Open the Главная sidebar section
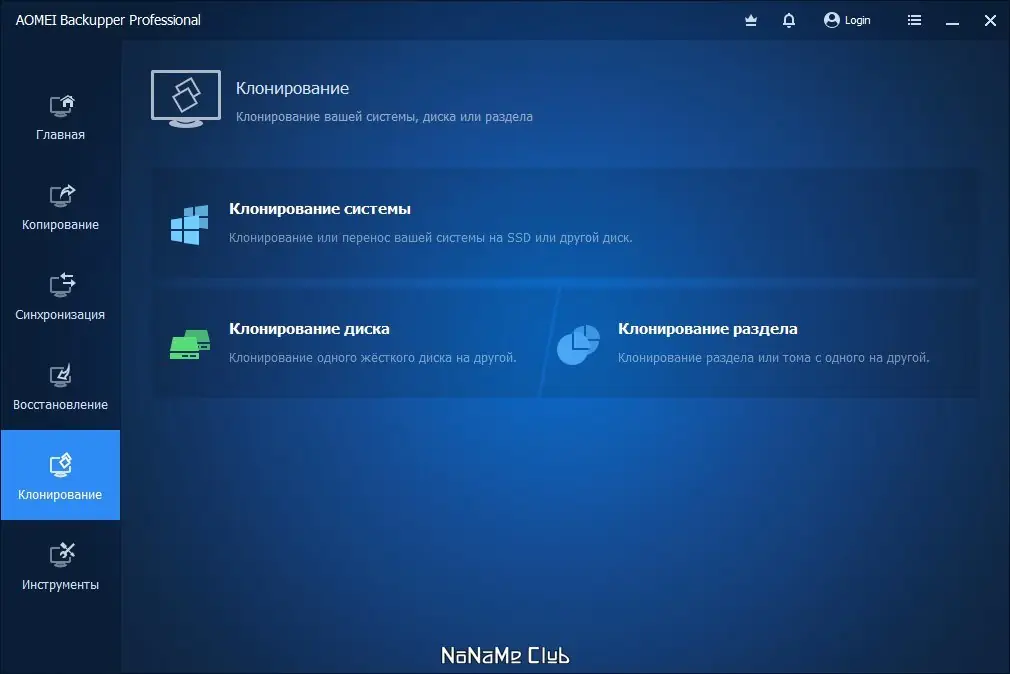 pyautogui.click(x=60, y=115)
